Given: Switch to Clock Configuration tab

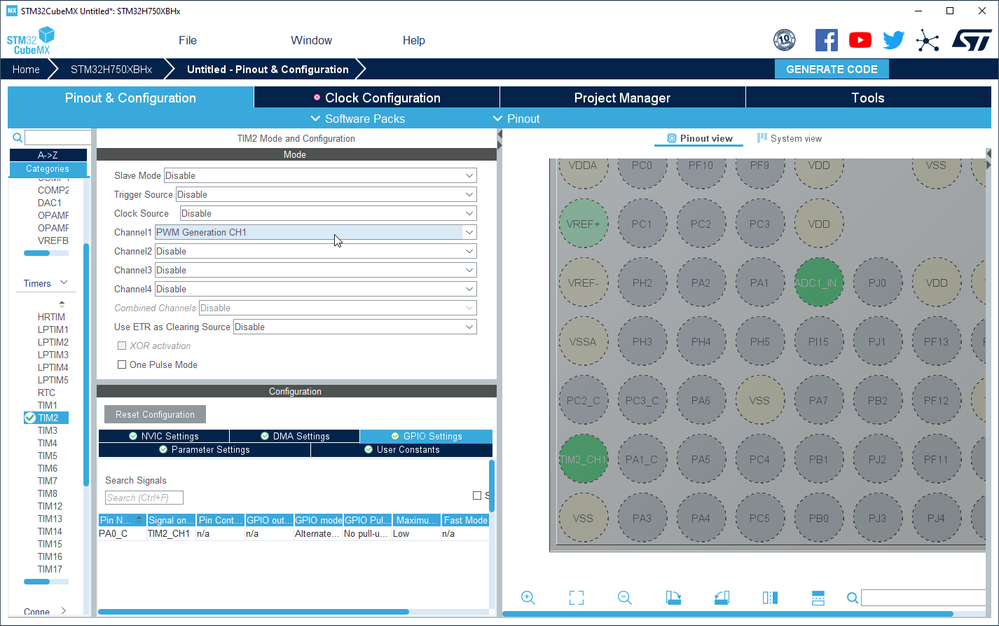Looking at the screenshot, I should click(x=377, y=97).
